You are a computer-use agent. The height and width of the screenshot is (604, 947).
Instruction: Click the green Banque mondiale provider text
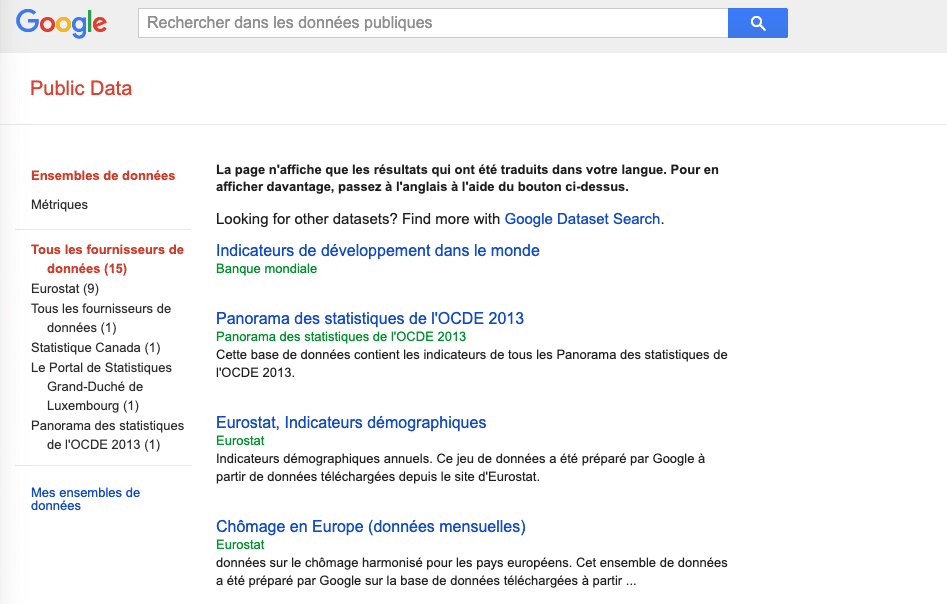click(x=266, y=269)
